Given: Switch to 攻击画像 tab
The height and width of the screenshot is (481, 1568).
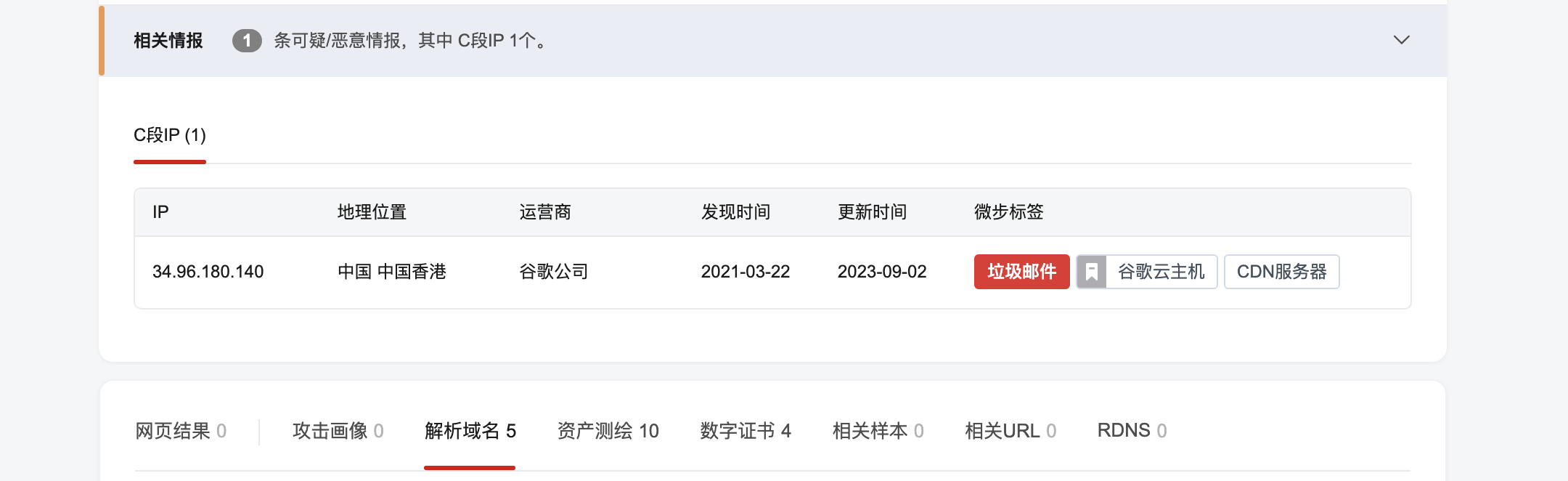Looking at the screenshot, I should tap(338, 431).
